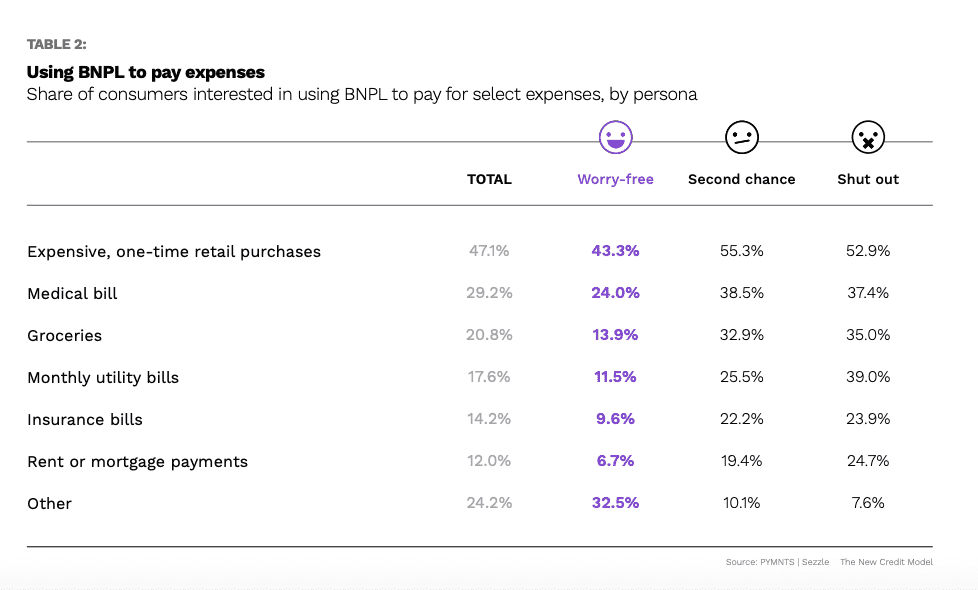Click the Shut out column header
The height and width of the screenshot is (590, 978).
point(868,180)
